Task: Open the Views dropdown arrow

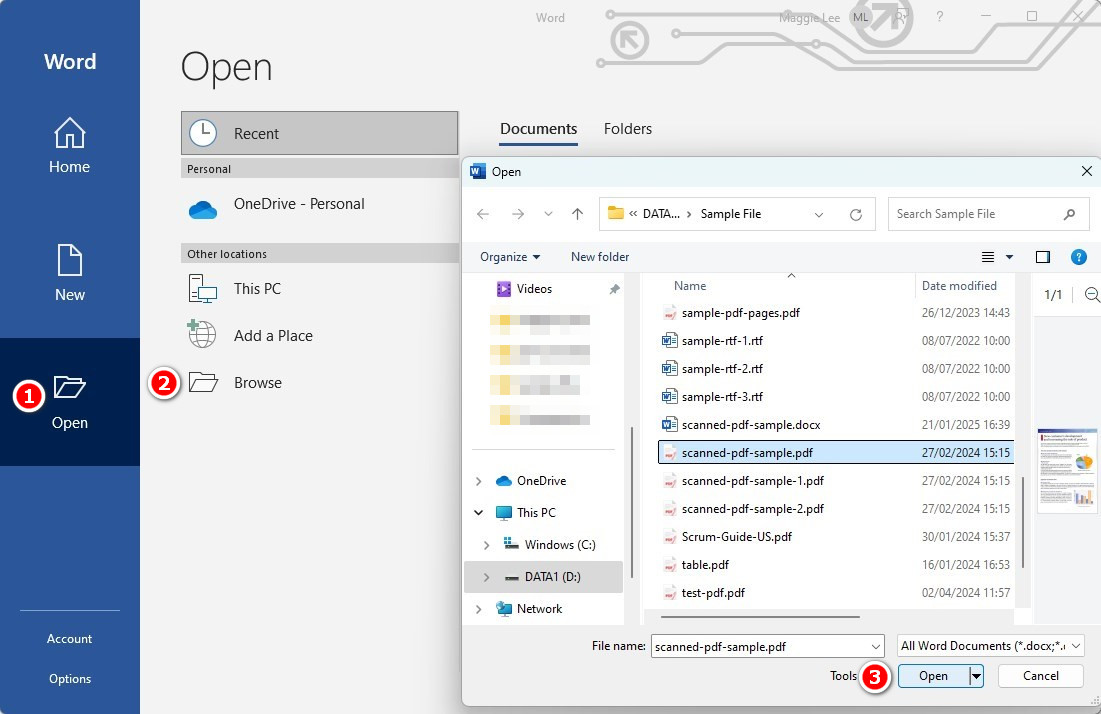Action: 1010,257
